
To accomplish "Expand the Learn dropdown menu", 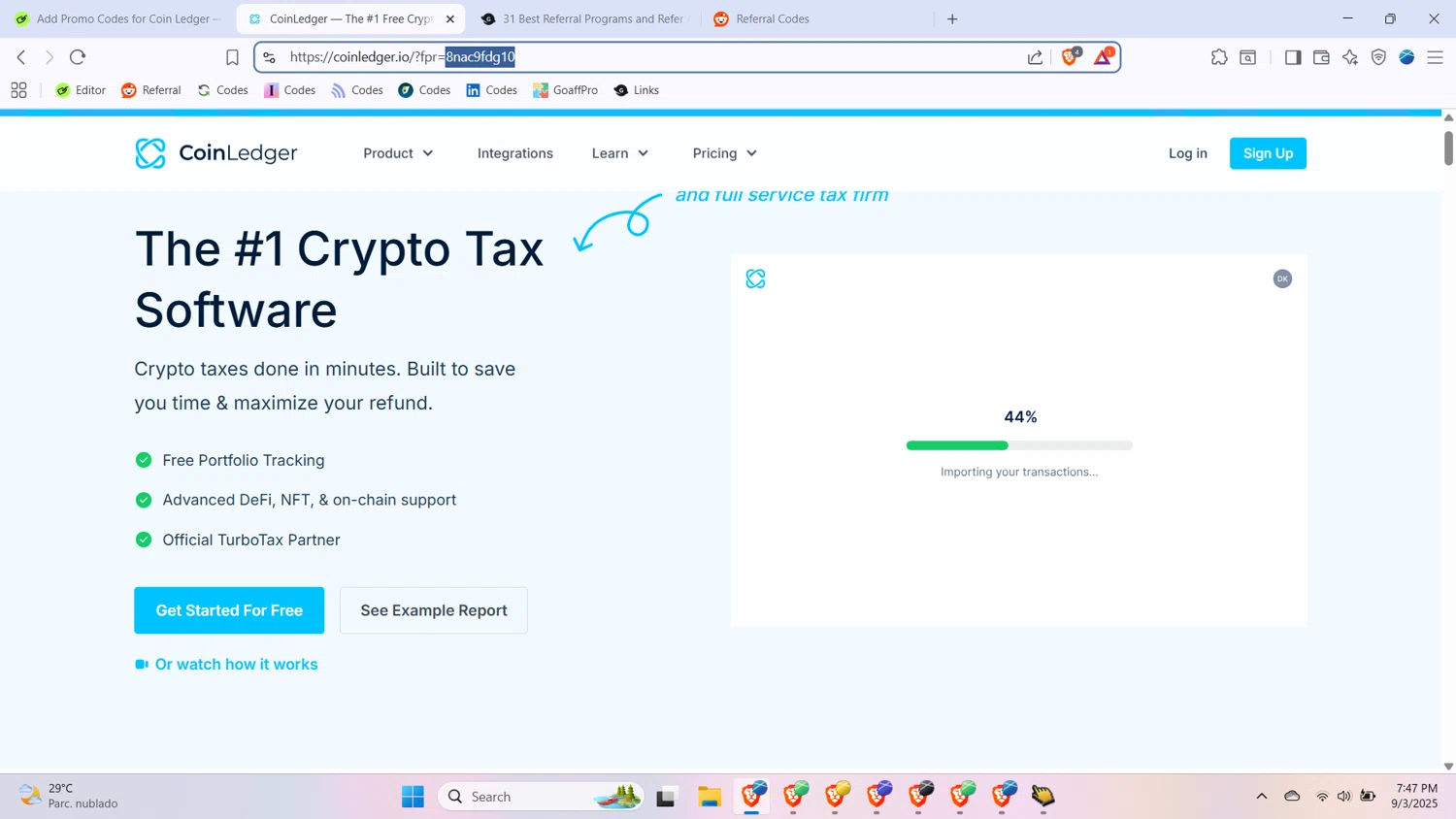I will click(x=620, y=153).
